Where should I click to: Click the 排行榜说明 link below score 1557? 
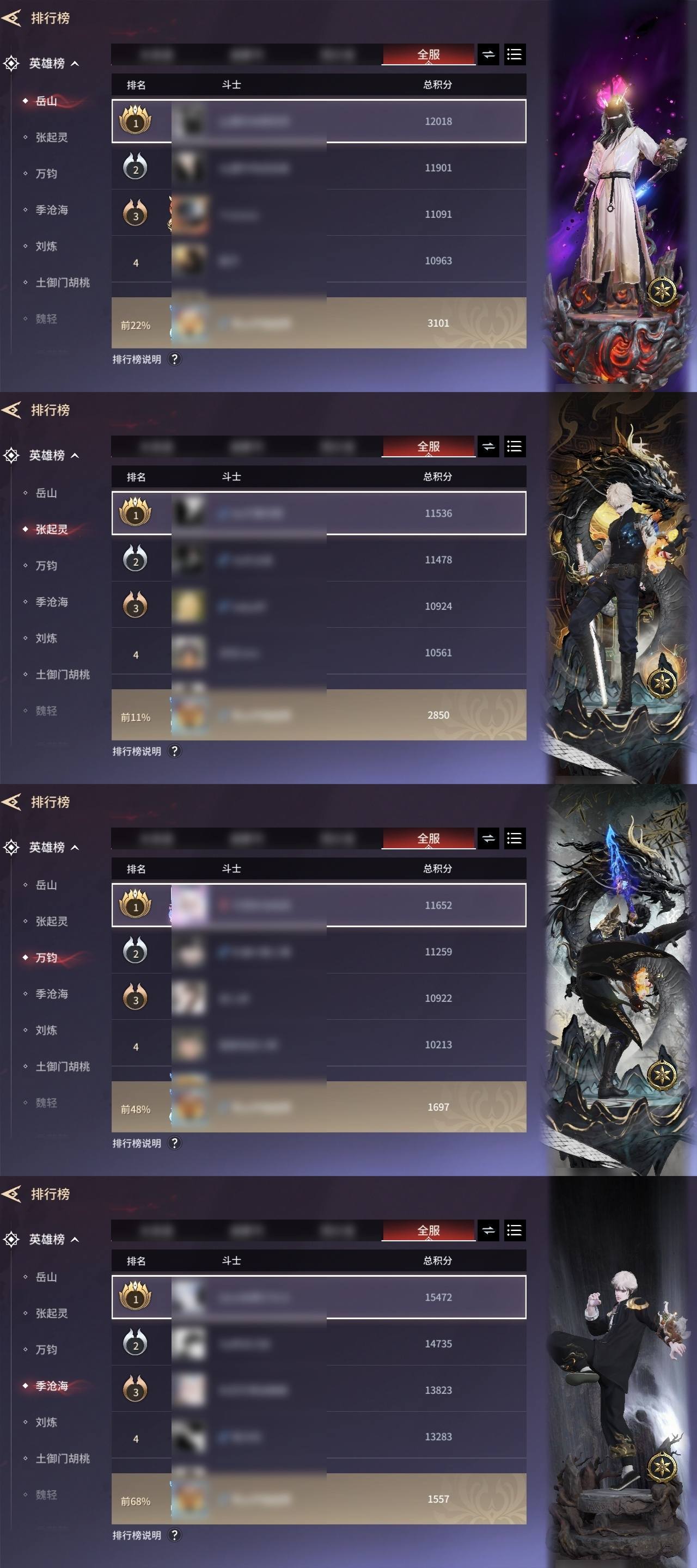(x=137, y=1536)
